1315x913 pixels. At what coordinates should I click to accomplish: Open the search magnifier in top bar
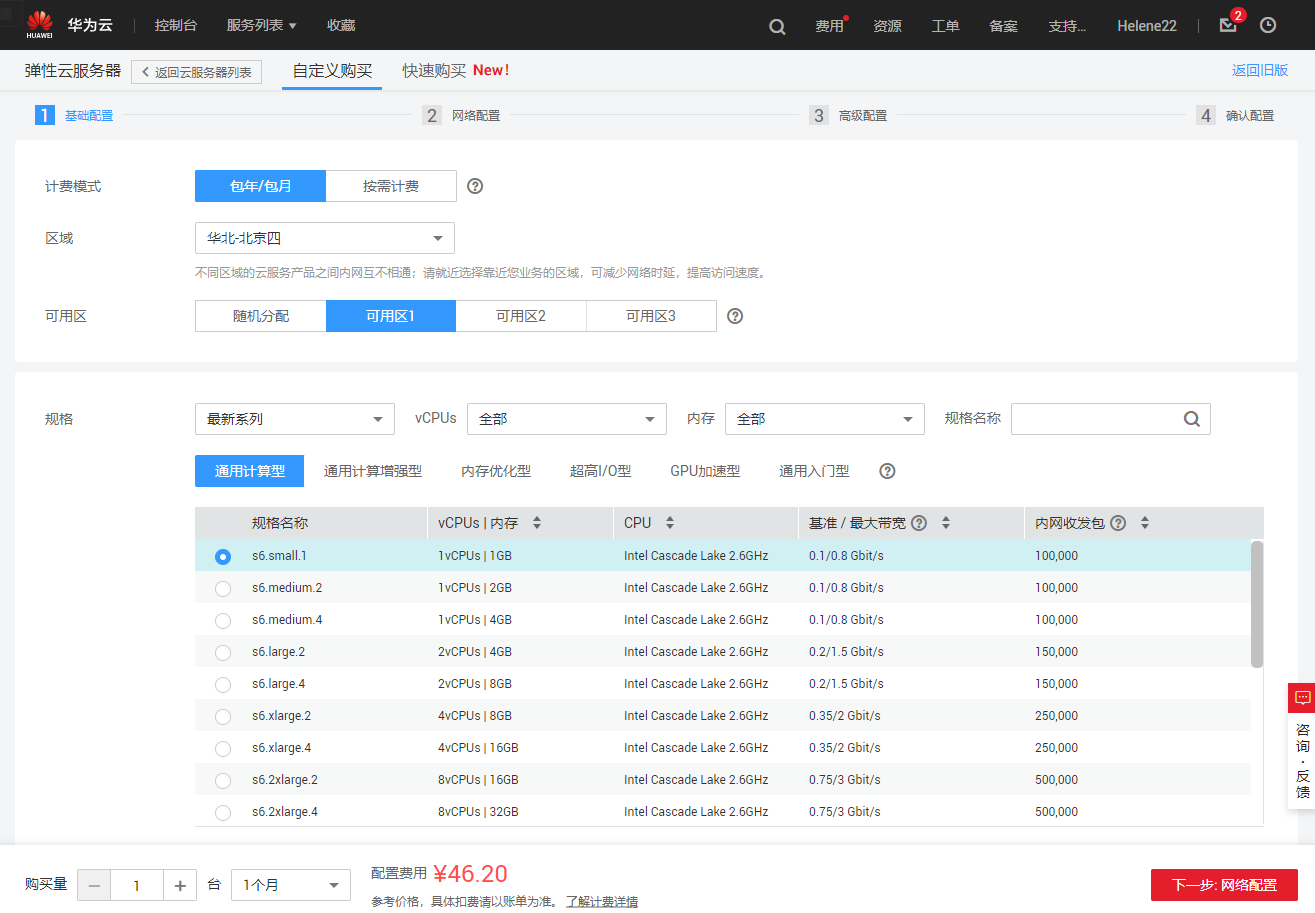[777, 26]
